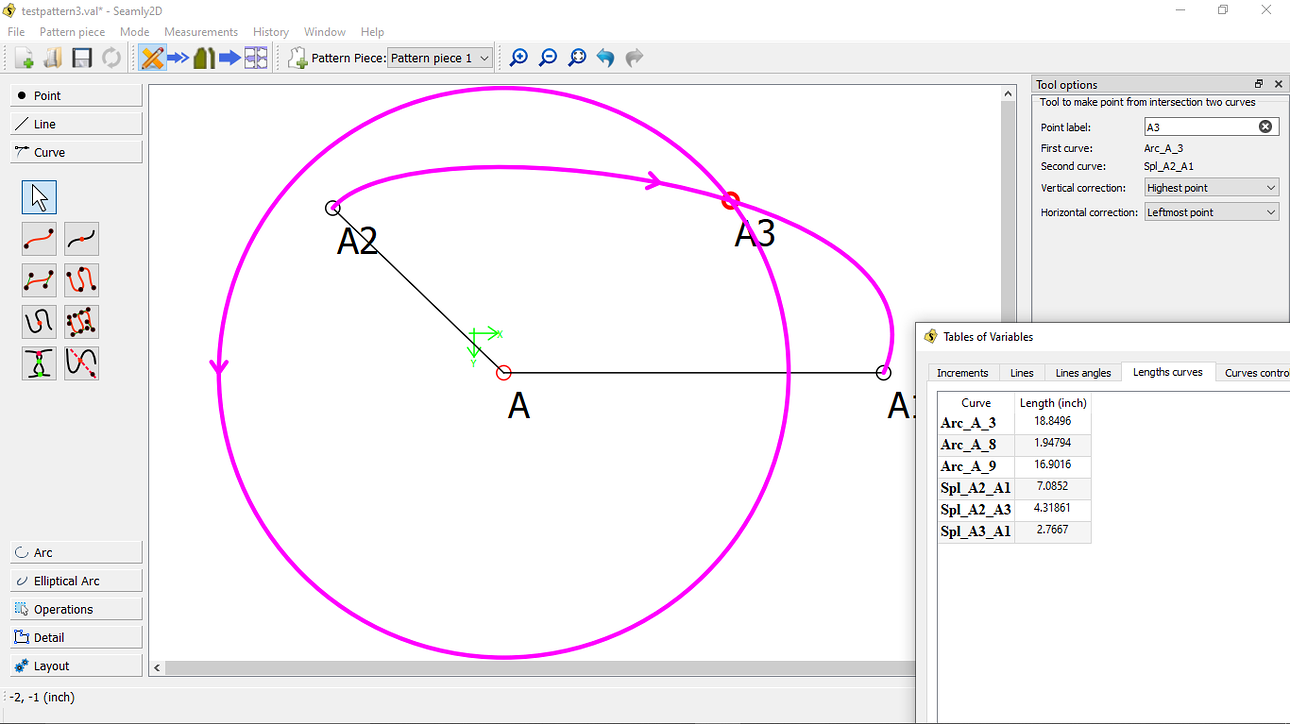This screenshot has width=1290, height=724.
Task: Zoom in using the magnifier plus icon
Action: click(518, 57)
